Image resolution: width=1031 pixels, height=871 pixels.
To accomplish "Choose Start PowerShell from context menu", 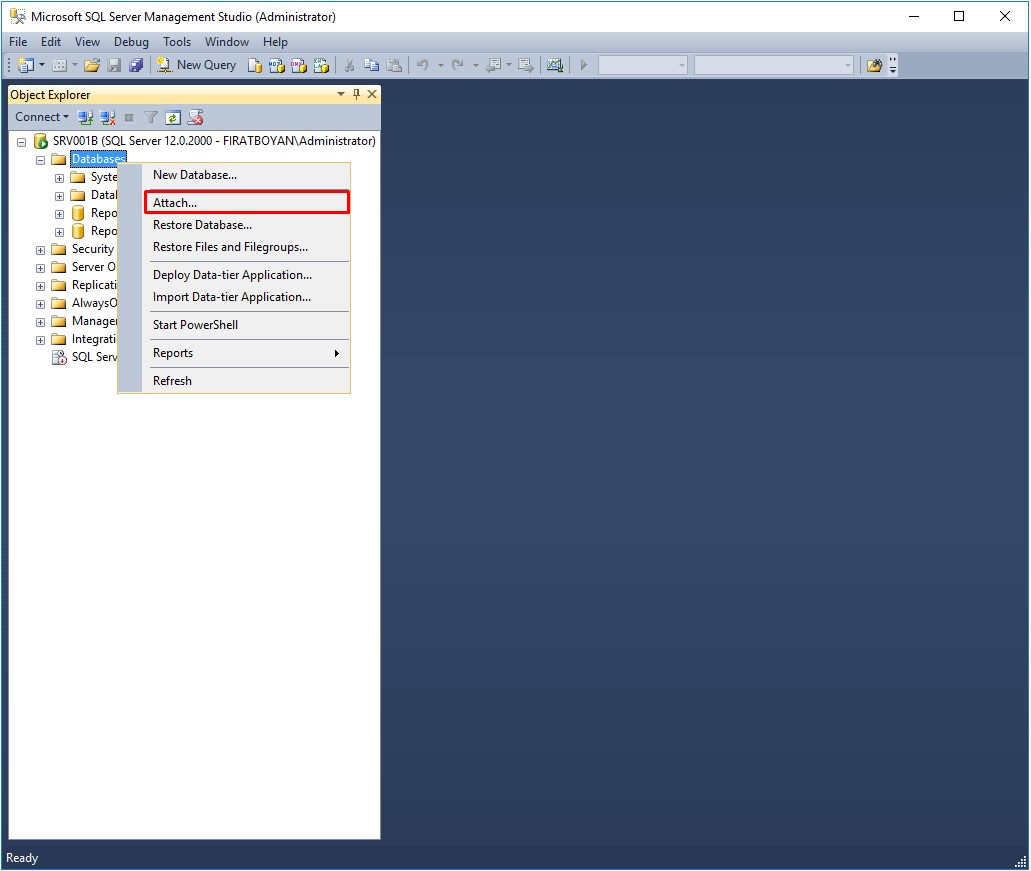I will (247, 325).
